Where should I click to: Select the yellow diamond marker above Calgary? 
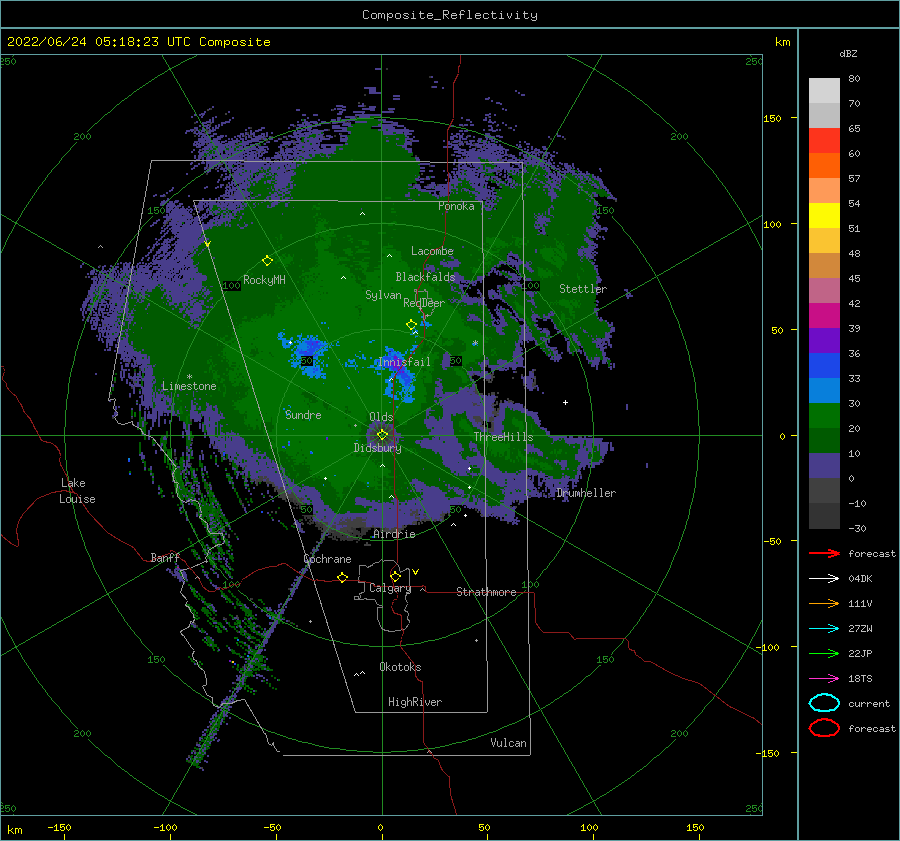click(395, 576)
